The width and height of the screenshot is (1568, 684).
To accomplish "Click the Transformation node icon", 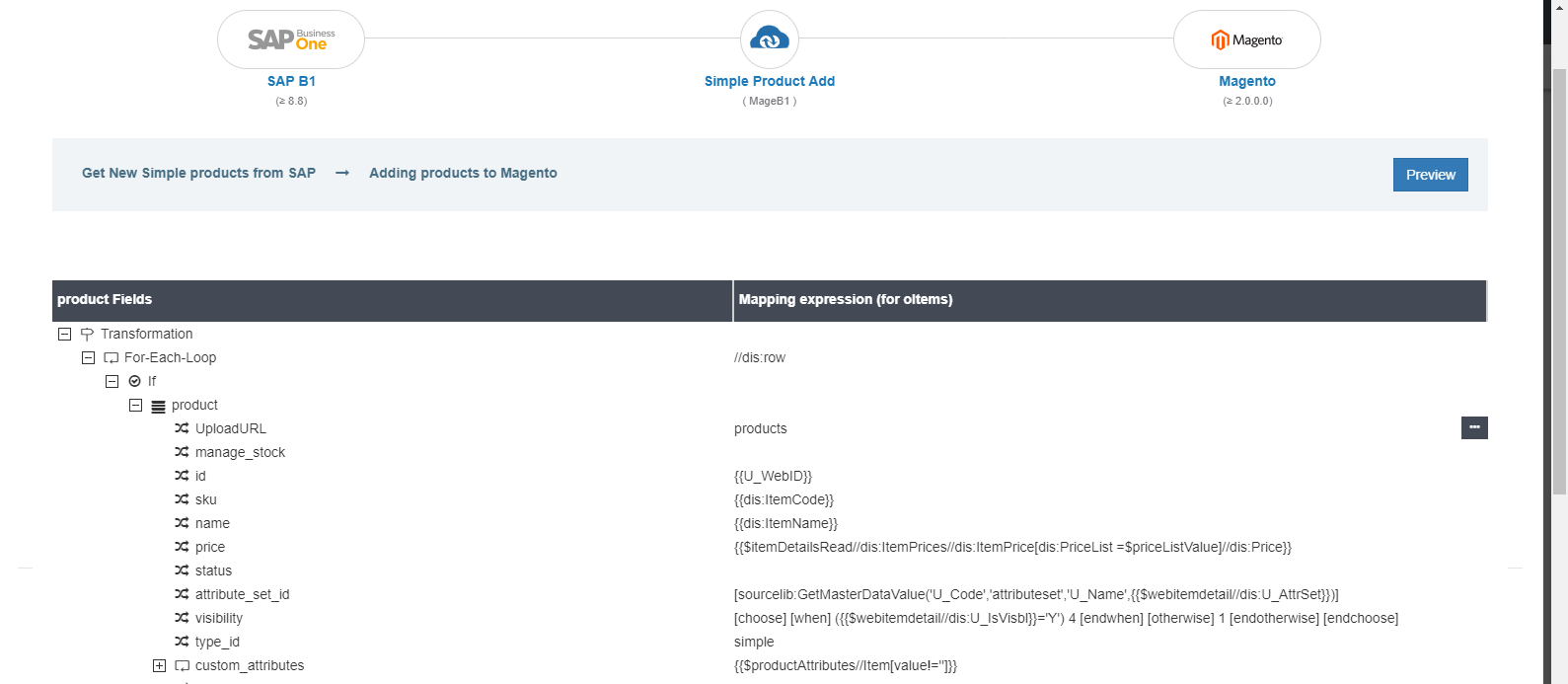I will tap(87, 335).
